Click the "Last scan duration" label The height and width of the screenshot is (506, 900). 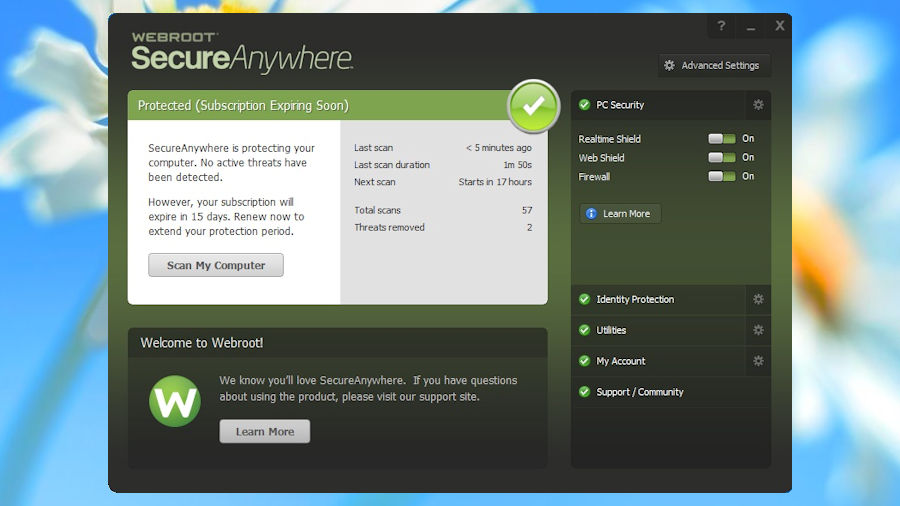click(x=392, y=165)
